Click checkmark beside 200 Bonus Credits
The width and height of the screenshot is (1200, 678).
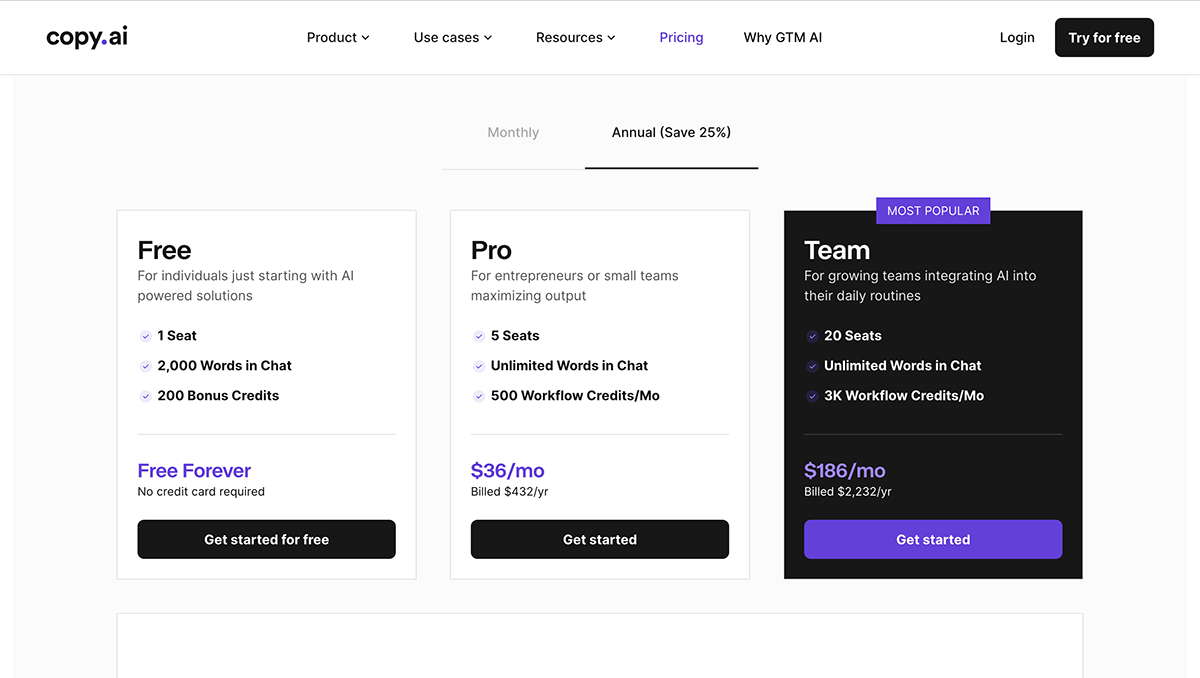145,396
